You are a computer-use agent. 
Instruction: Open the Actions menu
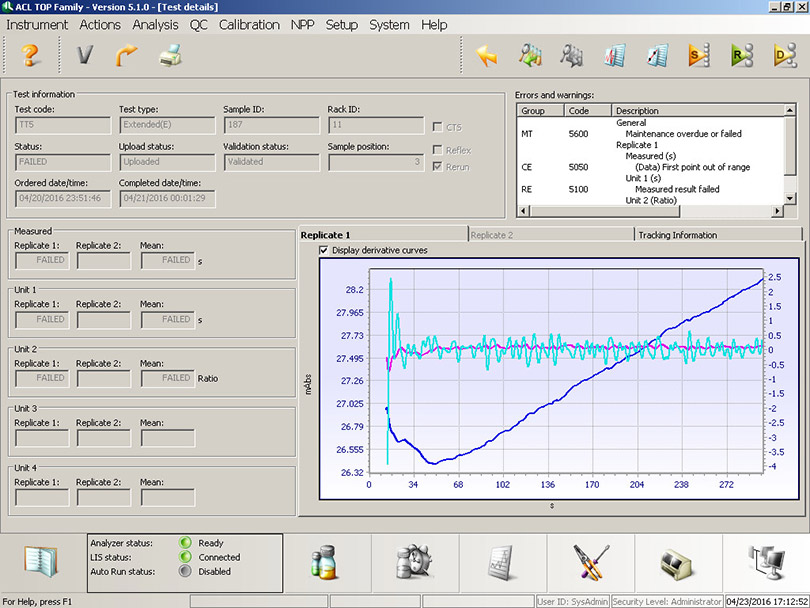[x=100, y=25]
